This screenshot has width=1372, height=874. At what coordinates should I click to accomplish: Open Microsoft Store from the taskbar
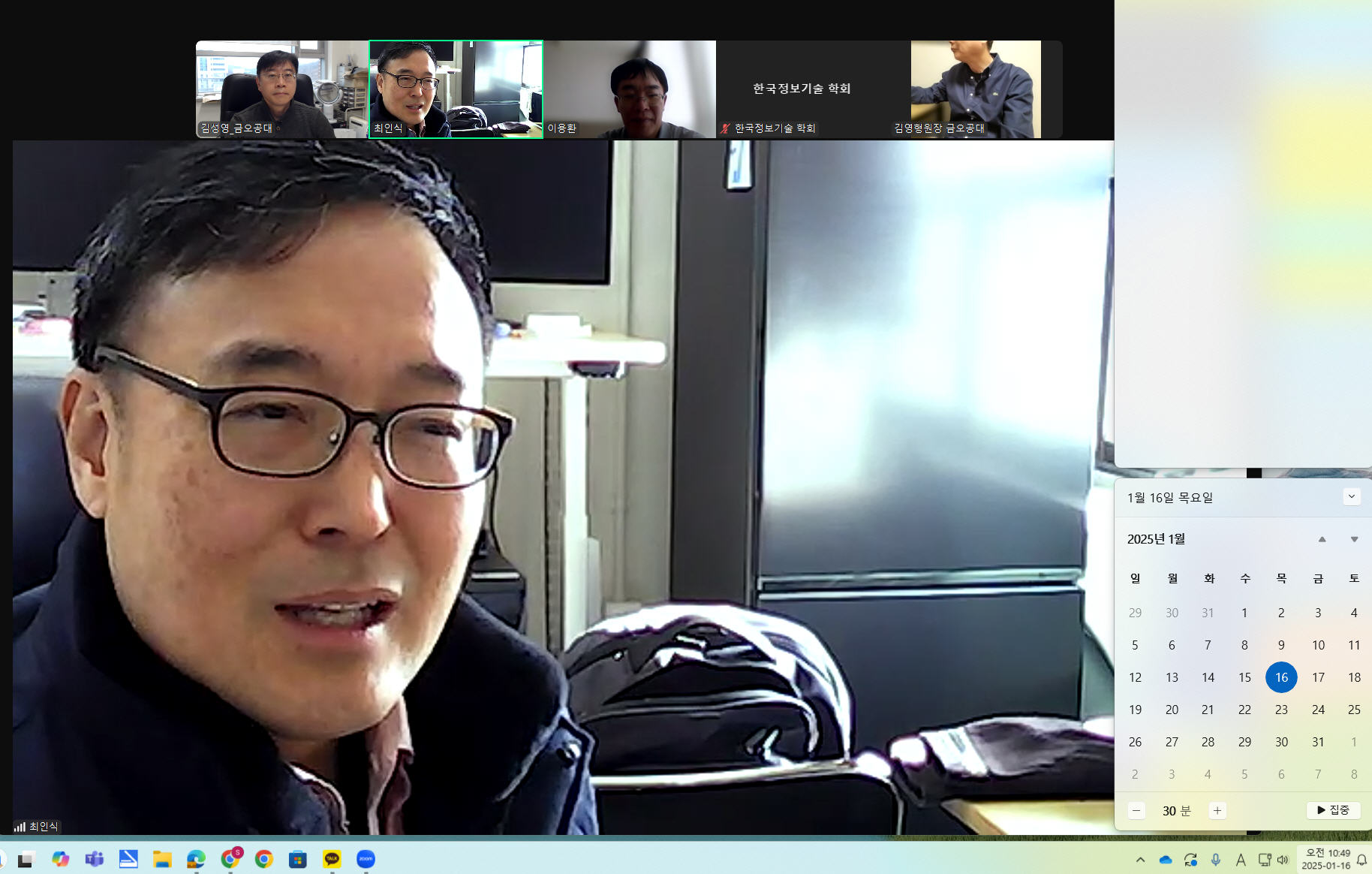[x=298, y=859]
